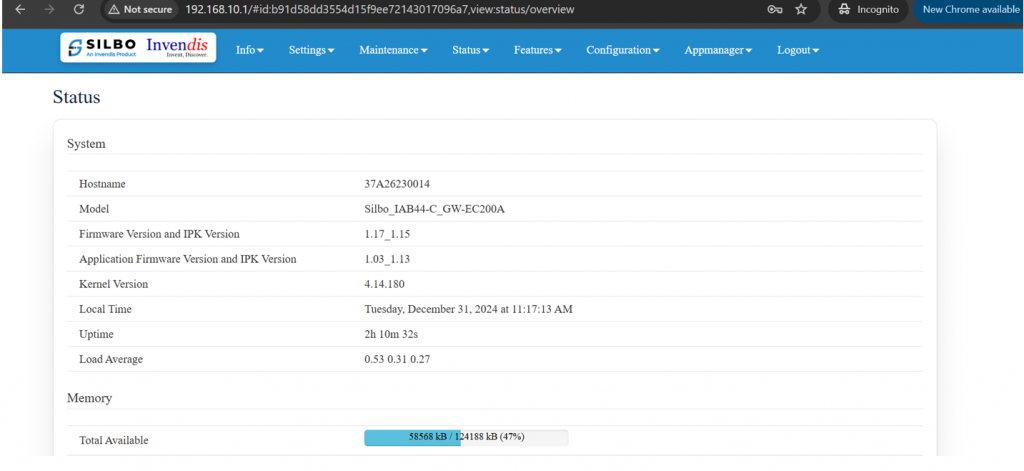Click New Chrome available button
The width and height of the screenshot is (1024, 471).
point(969,9)
